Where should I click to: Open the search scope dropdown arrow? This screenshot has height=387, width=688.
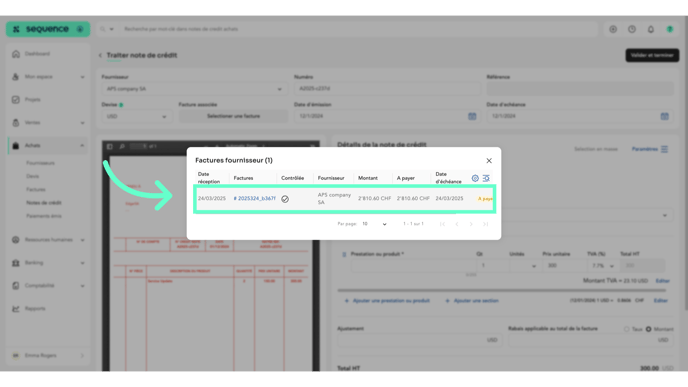click(x=111, y=29)
